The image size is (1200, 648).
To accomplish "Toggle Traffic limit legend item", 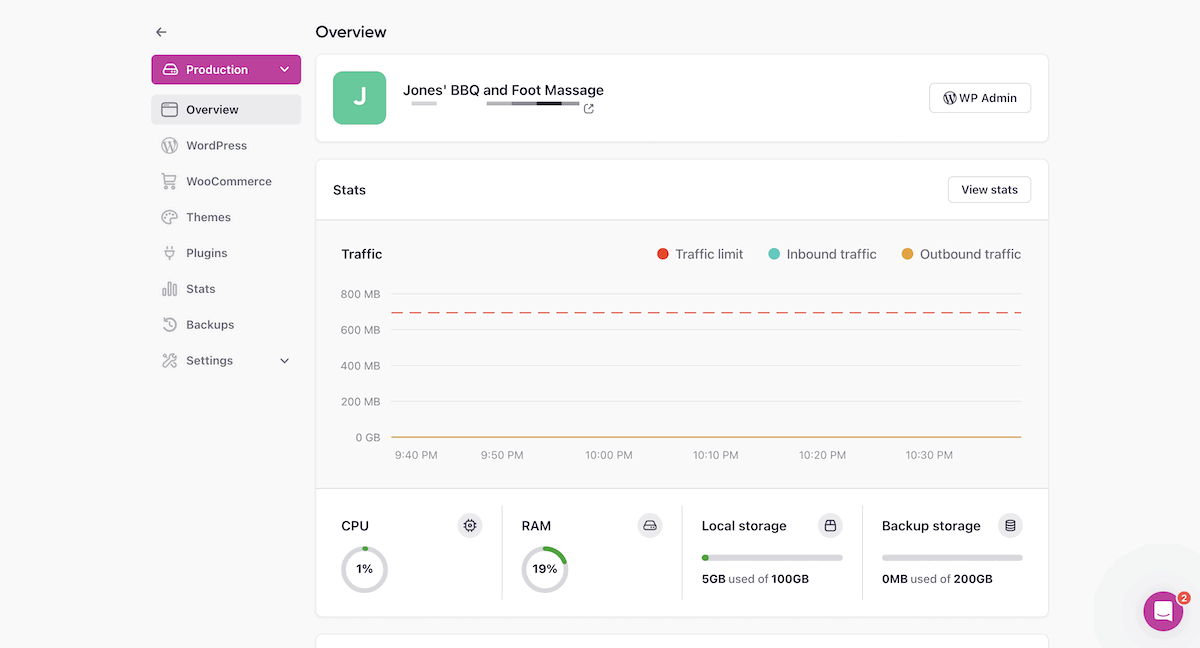I will tap(700, 254).
